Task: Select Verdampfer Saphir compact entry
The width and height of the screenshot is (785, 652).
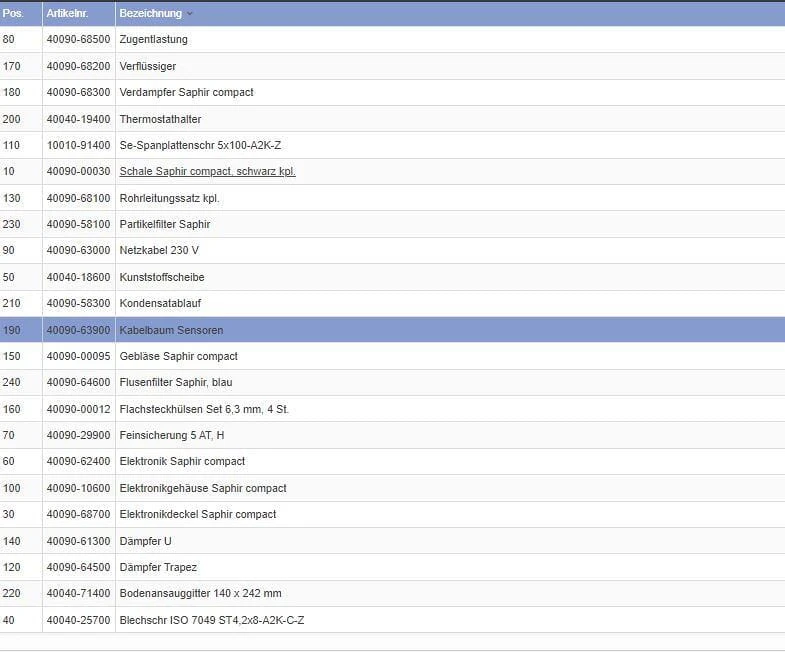Action: point(186,92)
